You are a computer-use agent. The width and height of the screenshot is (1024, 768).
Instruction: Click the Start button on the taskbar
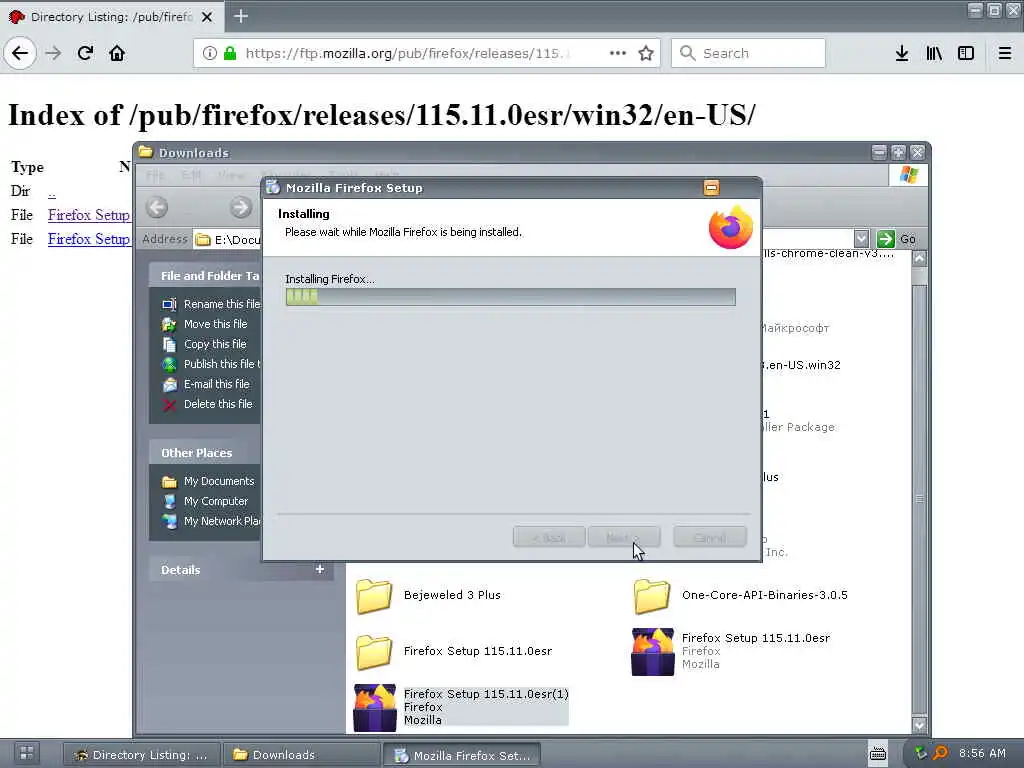click(x=27, y=753)
